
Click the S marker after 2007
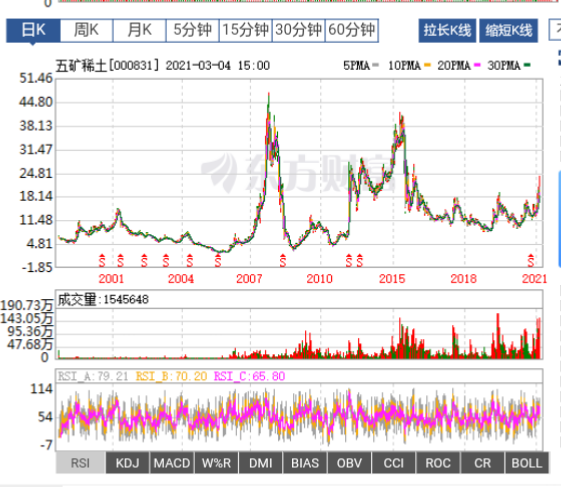(x=283, y=260)
